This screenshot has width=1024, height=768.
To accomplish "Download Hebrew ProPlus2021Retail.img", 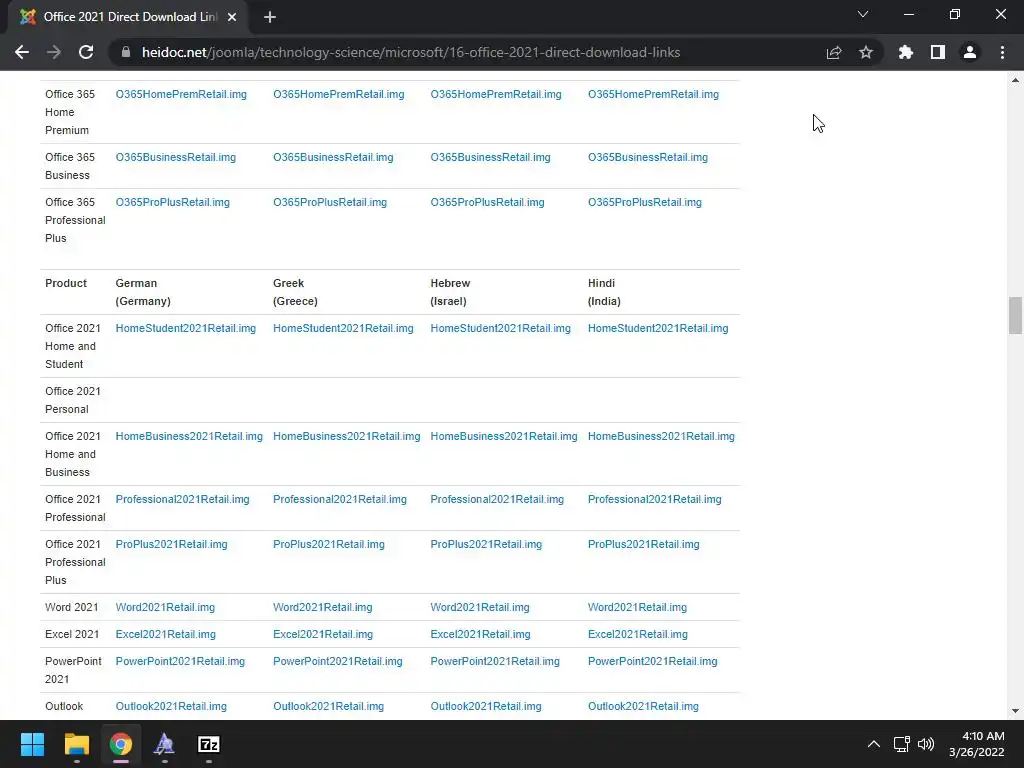I will [486, 545].
